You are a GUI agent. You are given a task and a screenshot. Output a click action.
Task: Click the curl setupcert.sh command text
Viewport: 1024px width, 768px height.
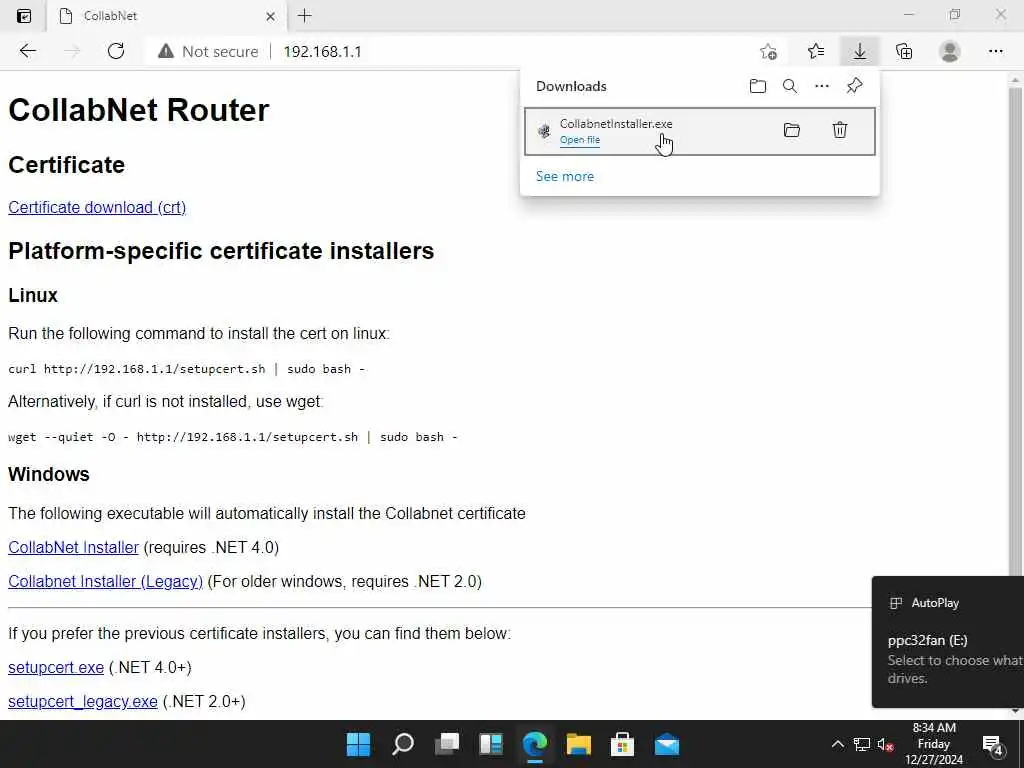click(x=186, y=369)
